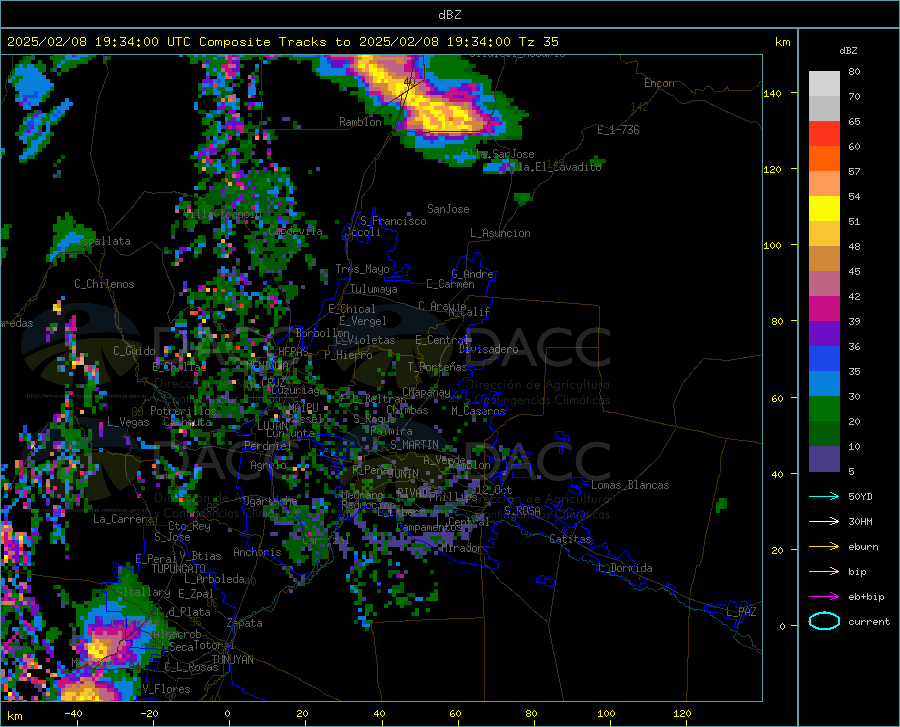Click the yellow eburn arrow icon

point(824,547)
